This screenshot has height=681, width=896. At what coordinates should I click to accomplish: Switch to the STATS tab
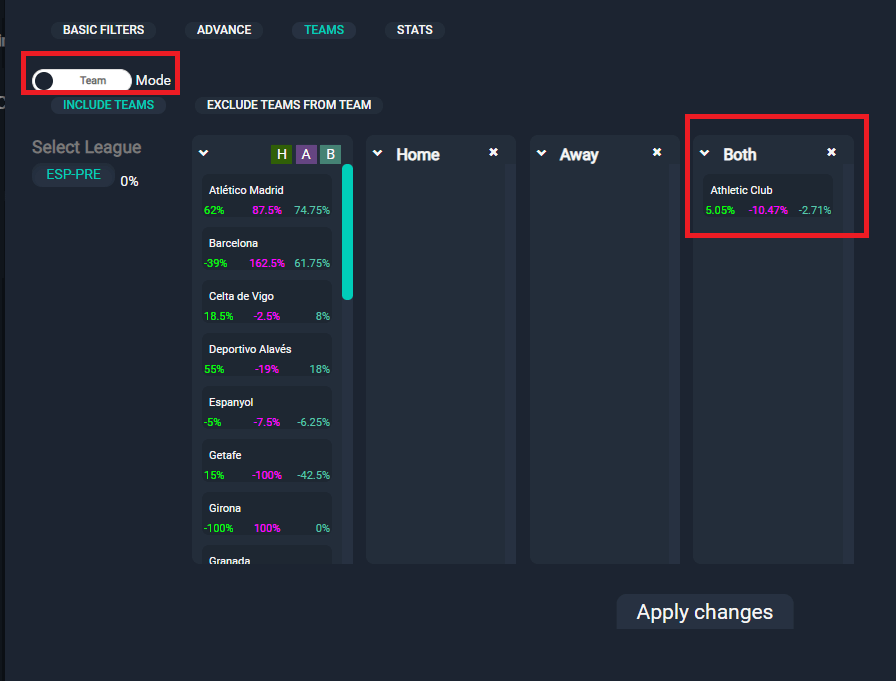click(x=414, y=30)
